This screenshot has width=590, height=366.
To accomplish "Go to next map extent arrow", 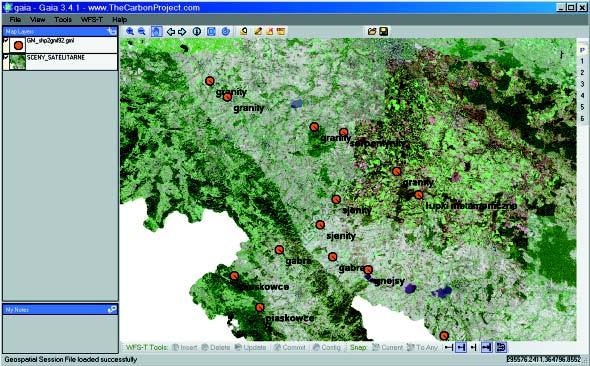I will click(x=182, y=32).
